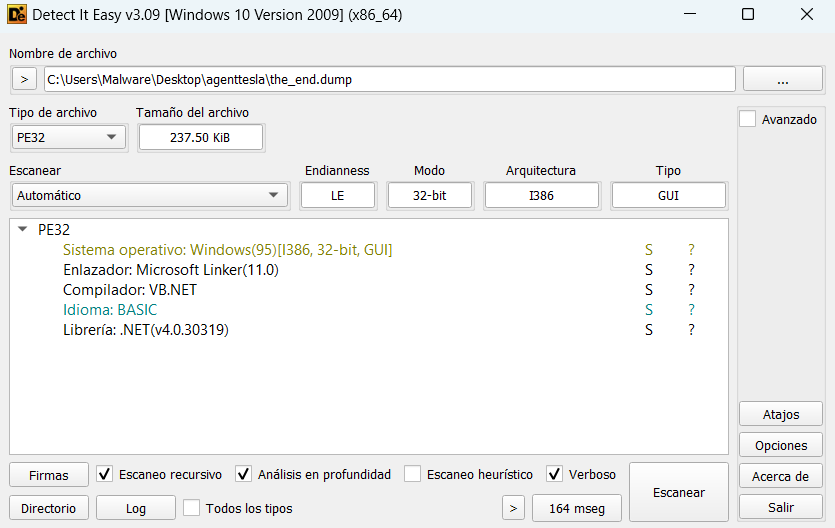
Task: Click the "?" icon on the Idioma: BASIC row
Action: click(690, 310)
